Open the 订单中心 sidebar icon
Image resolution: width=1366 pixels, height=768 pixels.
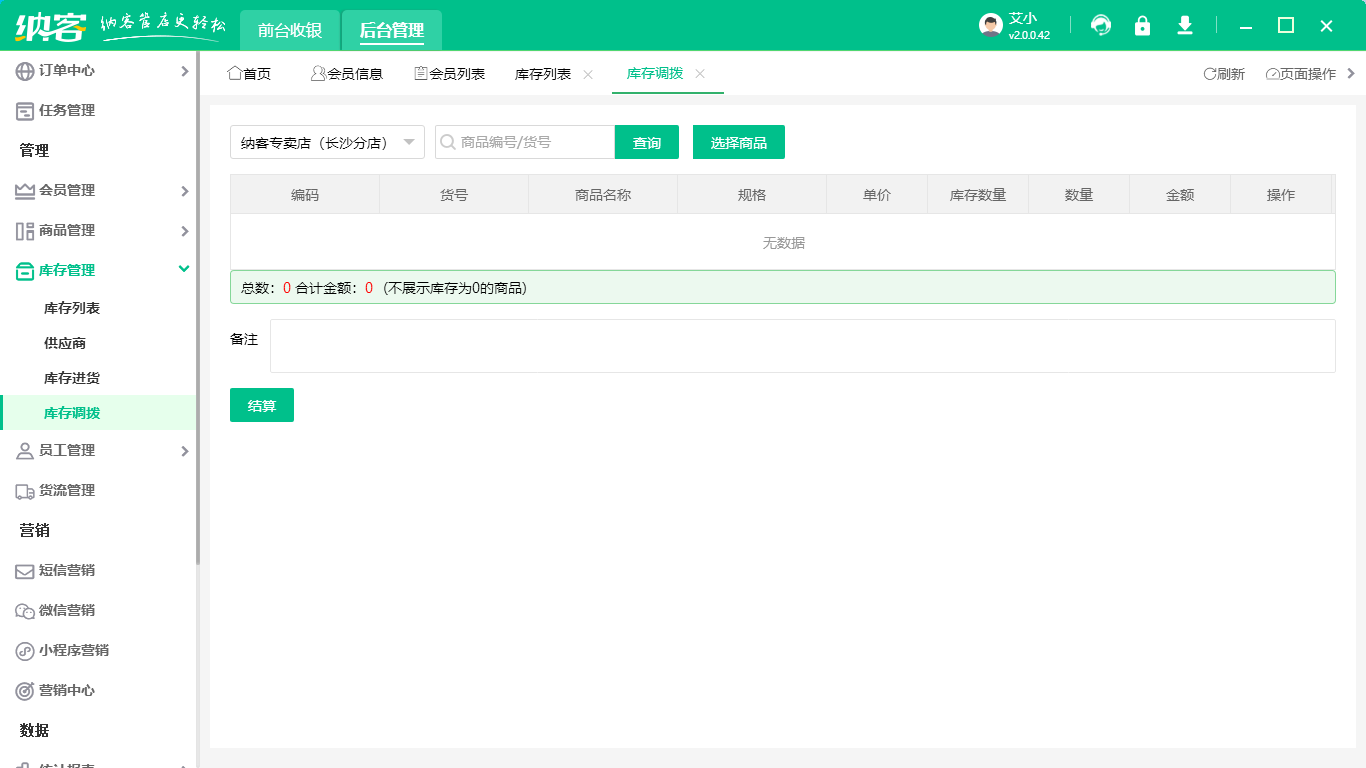[x=23, y=70]
